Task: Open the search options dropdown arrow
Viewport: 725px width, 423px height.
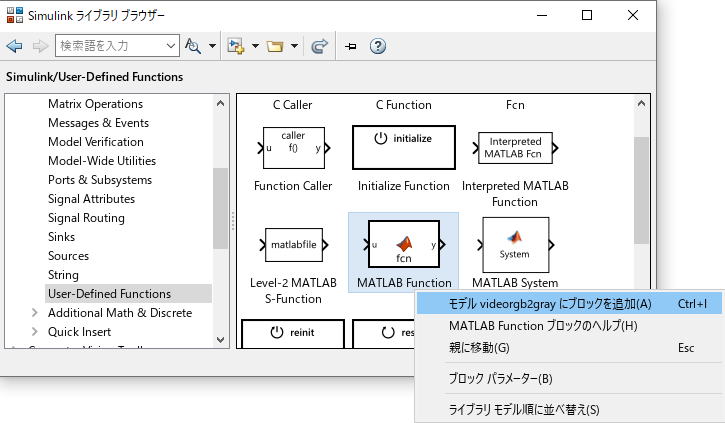Action: [x=212, y=46]
